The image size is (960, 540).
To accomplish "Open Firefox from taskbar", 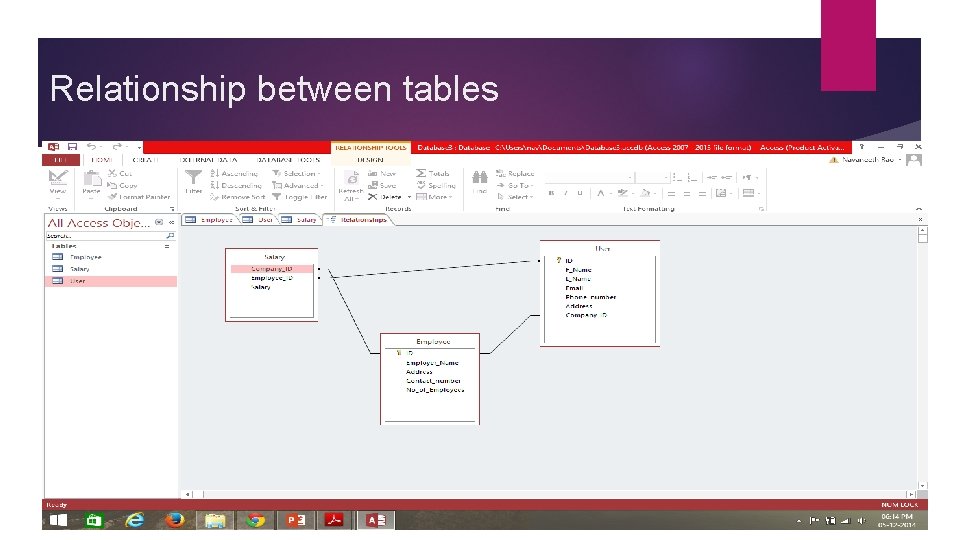I will [x=174, y=520].
